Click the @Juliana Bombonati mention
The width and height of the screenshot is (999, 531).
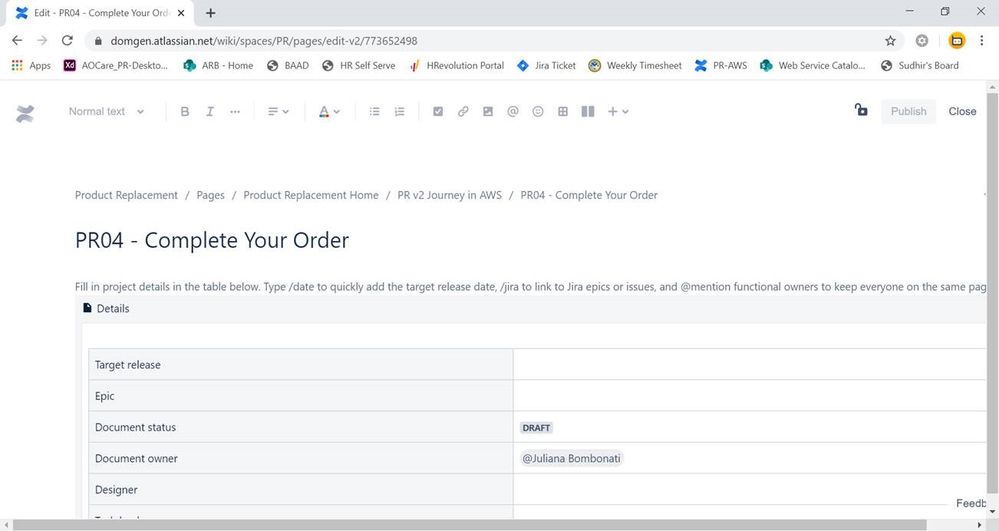[571, 458]
